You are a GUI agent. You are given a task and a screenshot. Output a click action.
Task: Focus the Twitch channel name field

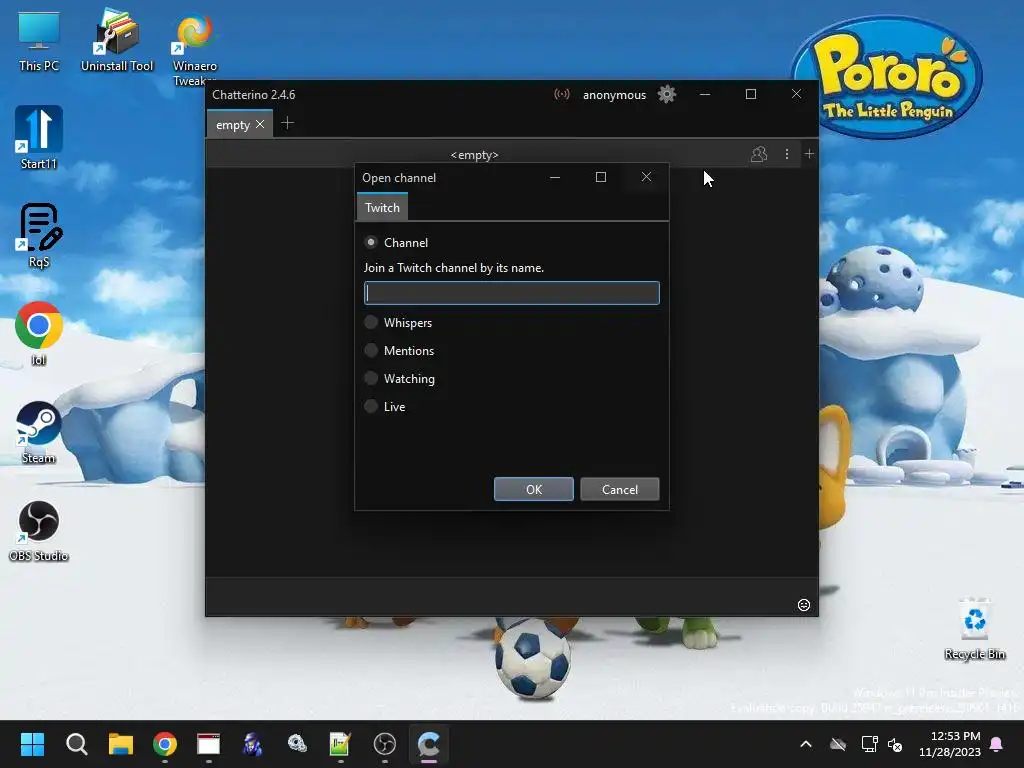click(511, 293)
